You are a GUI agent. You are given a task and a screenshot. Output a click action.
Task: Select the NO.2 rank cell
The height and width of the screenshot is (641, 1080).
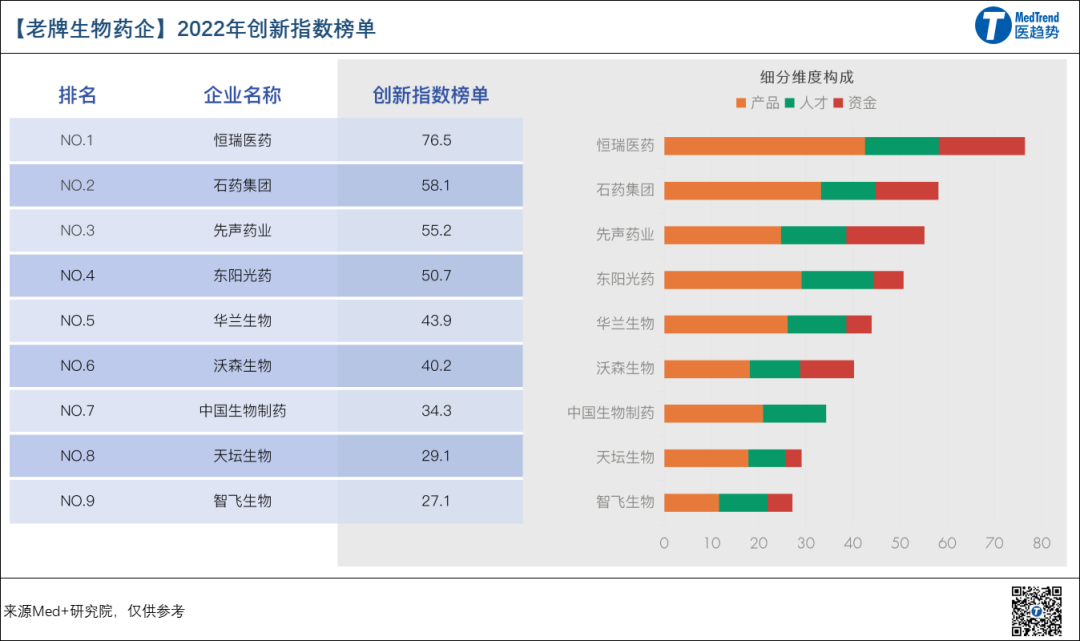(x=77, y=185)
